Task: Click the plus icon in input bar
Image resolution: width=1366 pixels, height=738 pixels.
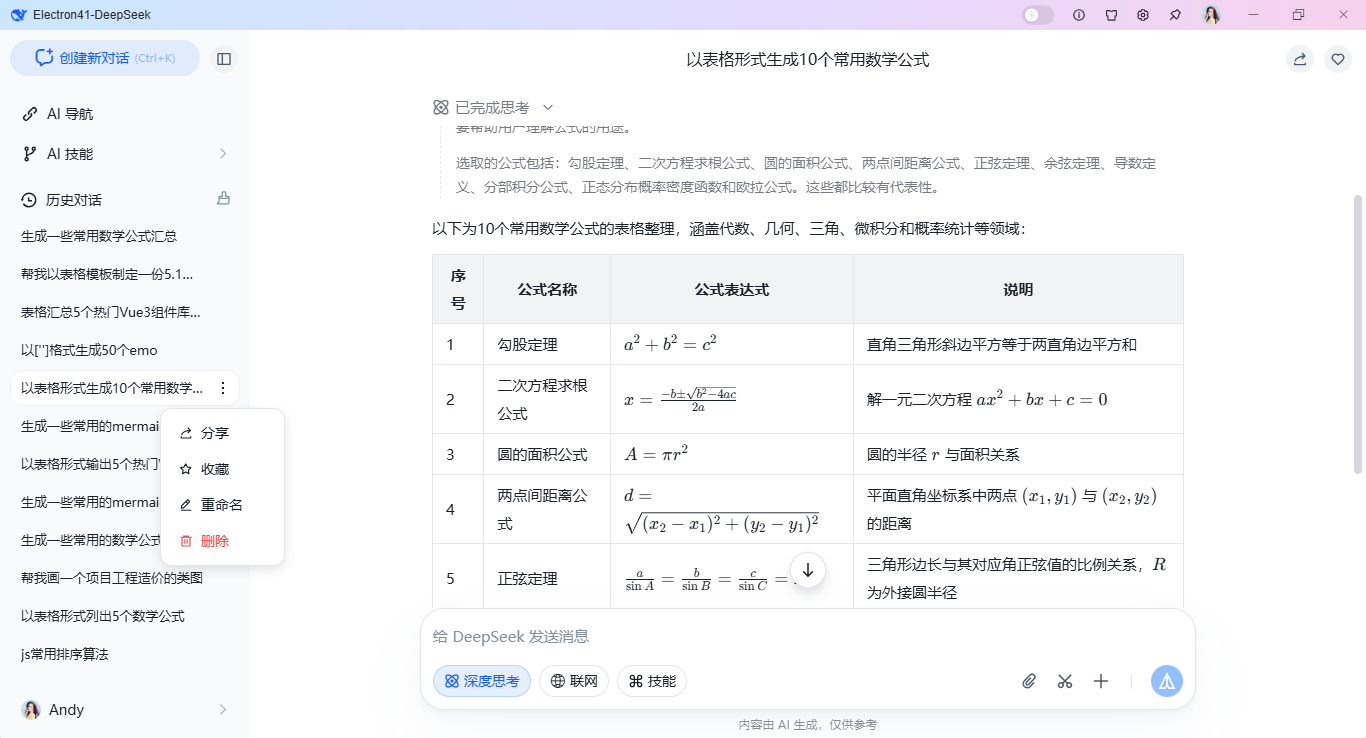Action: point(1101,681)
